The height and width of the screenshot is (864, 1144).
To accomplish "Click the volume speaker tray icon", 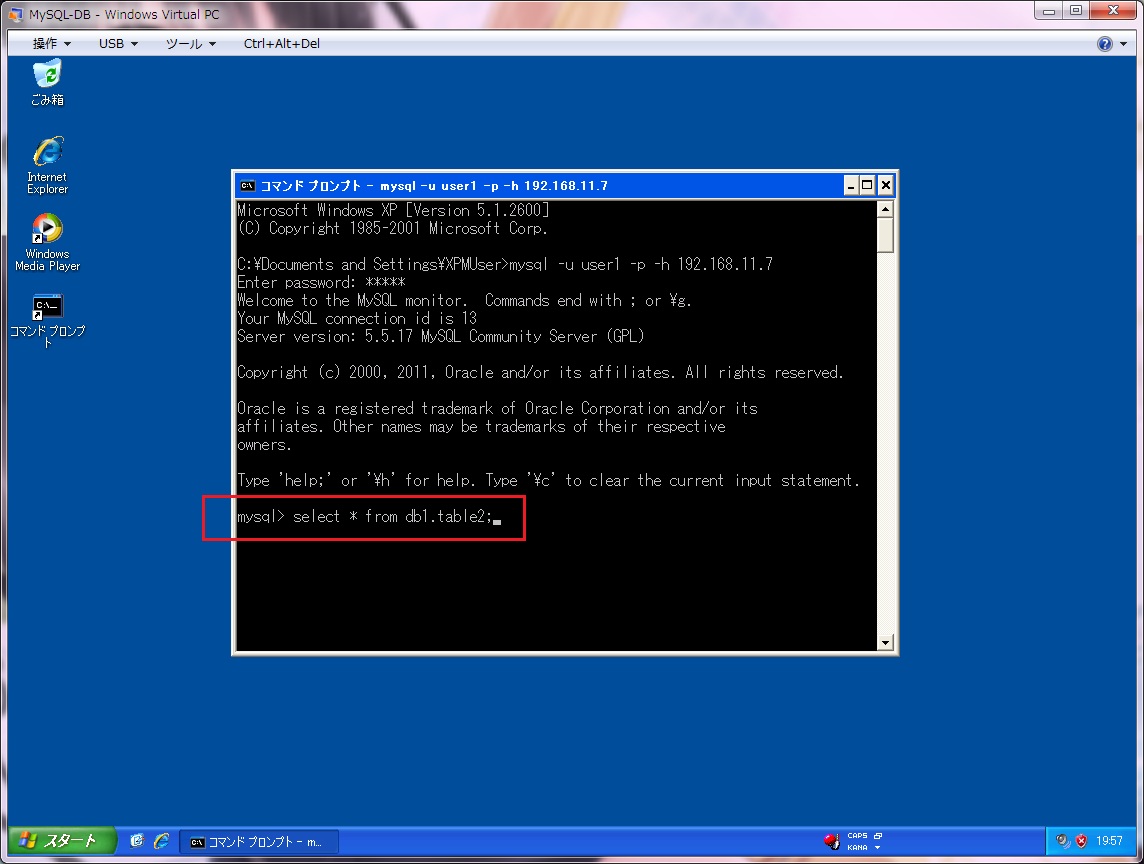I will pos(1062,841).
